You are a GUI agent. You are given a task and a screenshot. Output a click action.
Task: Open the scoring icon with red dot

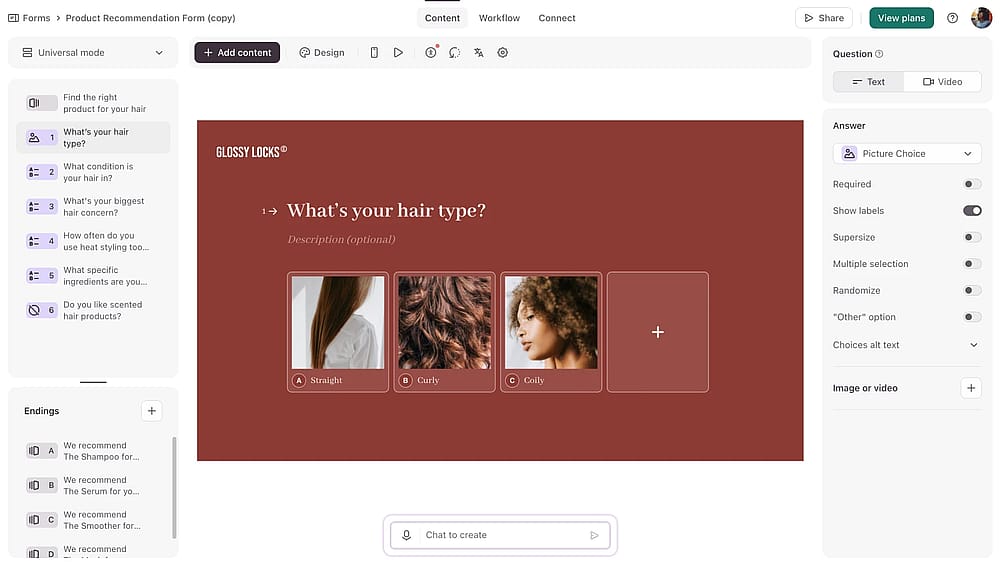(431, 53)
